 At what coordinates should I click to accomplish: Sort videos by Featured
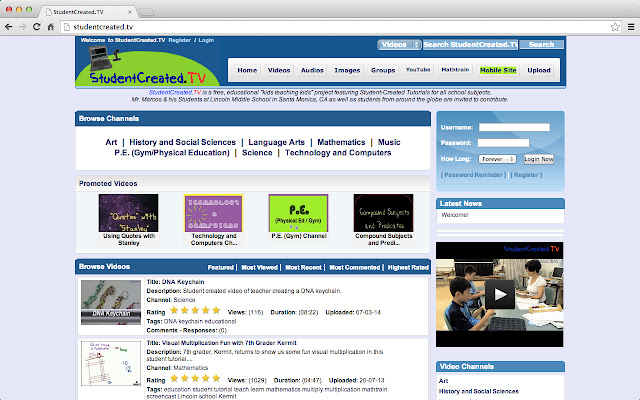coord(220,267)
